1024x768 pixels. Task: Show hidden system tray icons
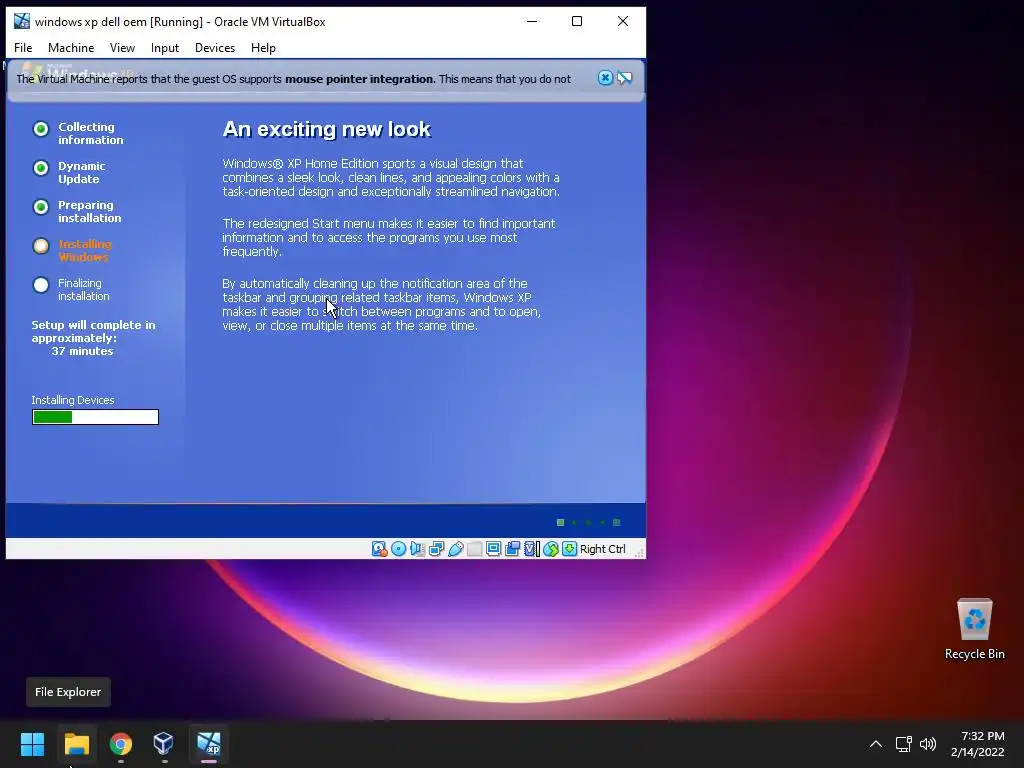(x=876, y=744)
